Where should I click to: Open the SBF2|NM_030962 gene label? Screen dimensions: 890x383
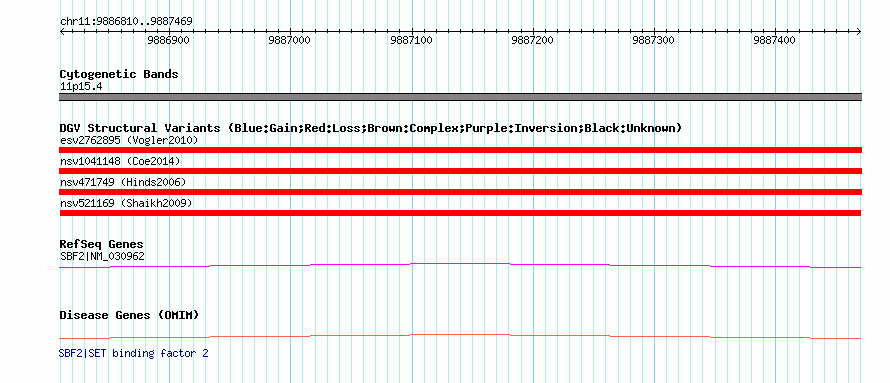pos(102,256)
